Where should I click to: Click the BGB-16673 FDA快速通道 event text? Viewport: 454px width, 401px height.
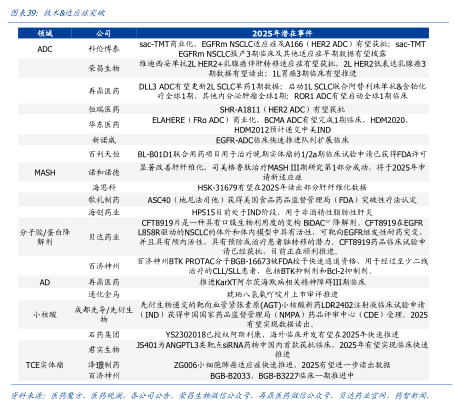pos(282,266)
